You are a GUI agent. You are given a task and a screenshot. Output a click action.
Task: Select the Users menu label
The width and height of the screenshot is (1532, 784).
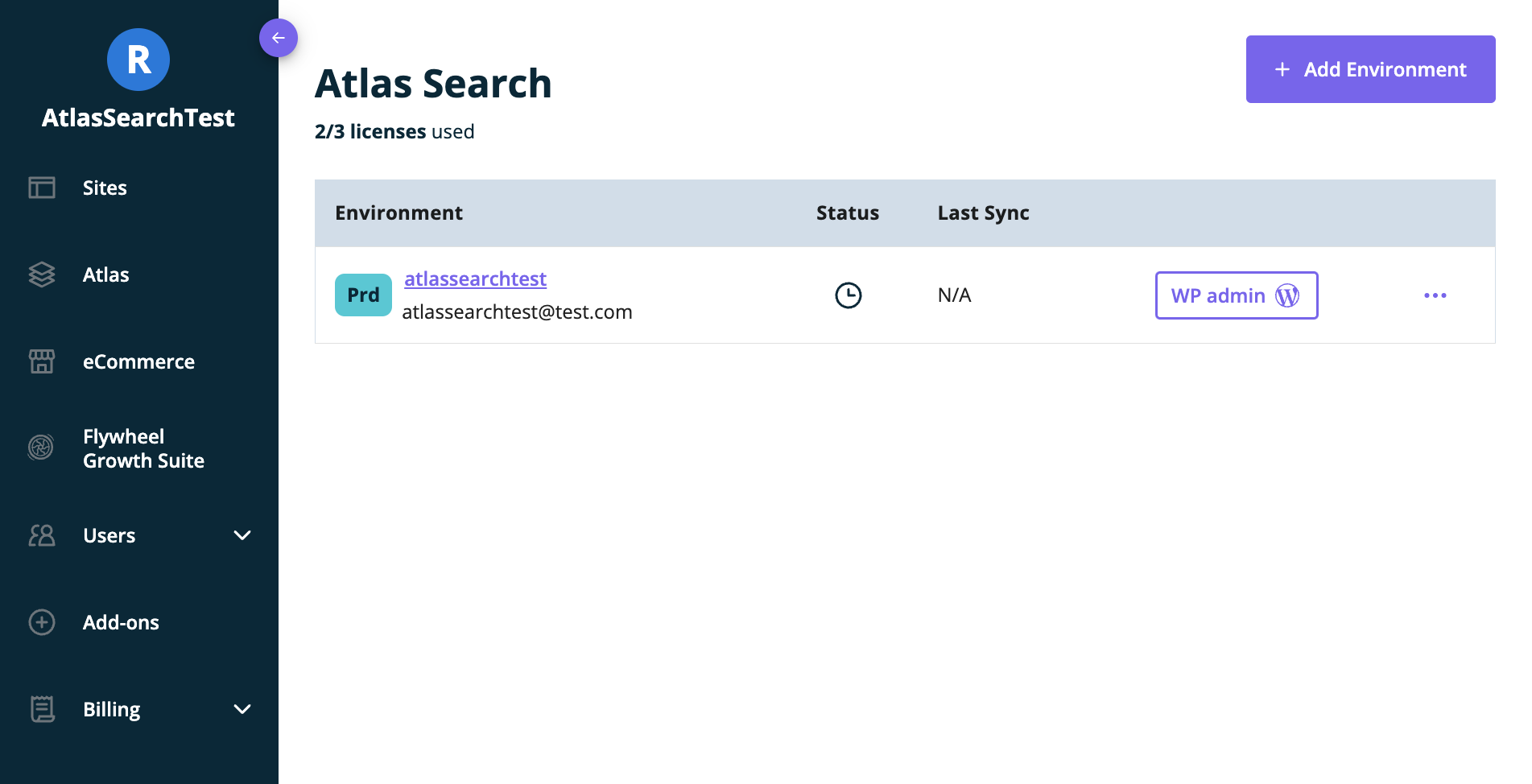point(109,535)
